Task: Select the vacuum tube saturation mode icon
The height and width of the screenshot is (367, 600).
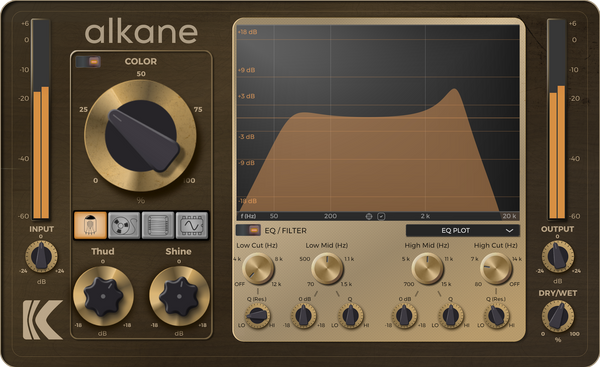Action: click(90, 225)
